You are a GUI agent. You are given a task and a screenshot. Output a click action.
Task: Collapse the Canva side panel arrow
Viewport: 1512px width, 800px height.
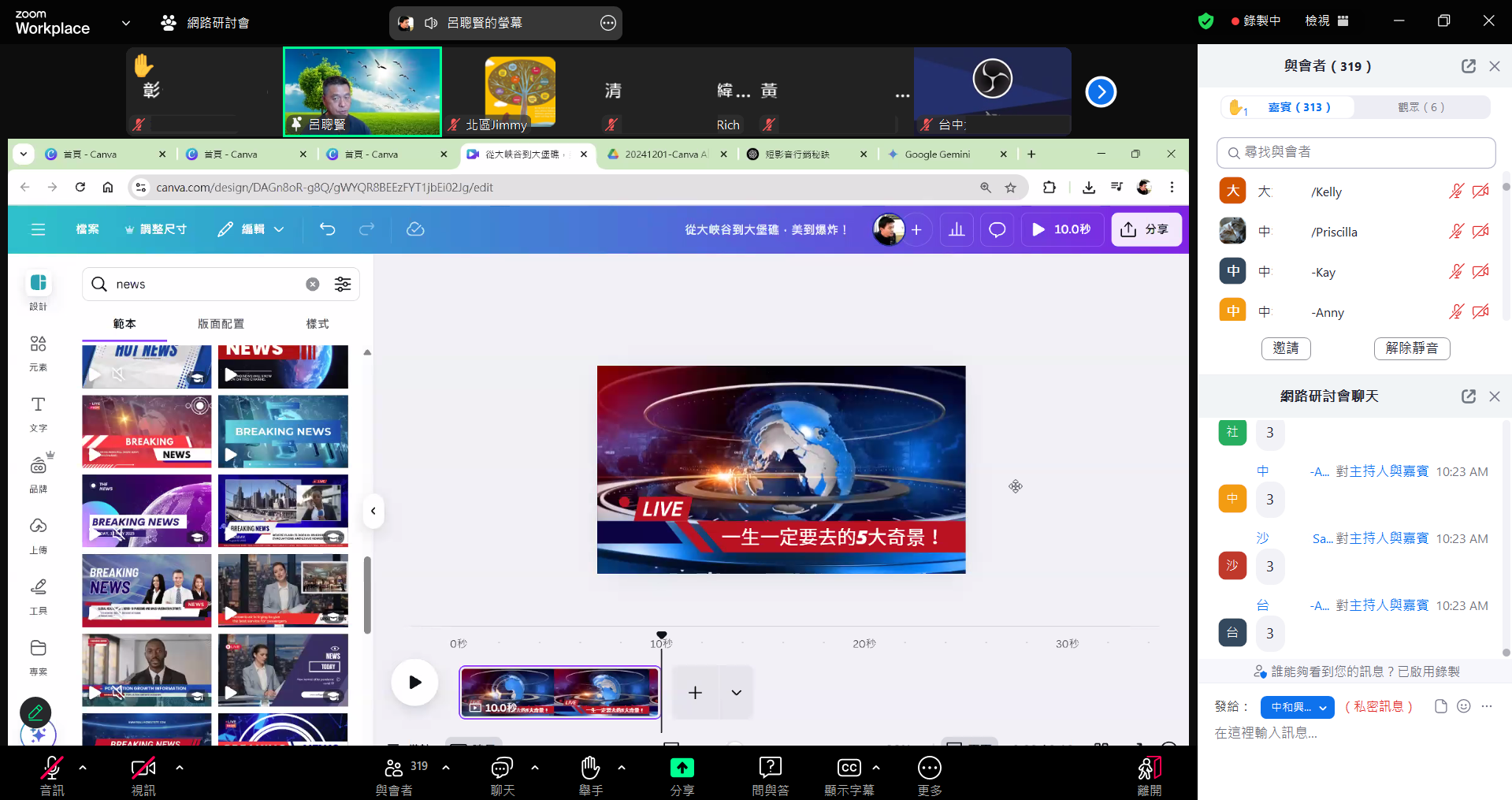373,511
